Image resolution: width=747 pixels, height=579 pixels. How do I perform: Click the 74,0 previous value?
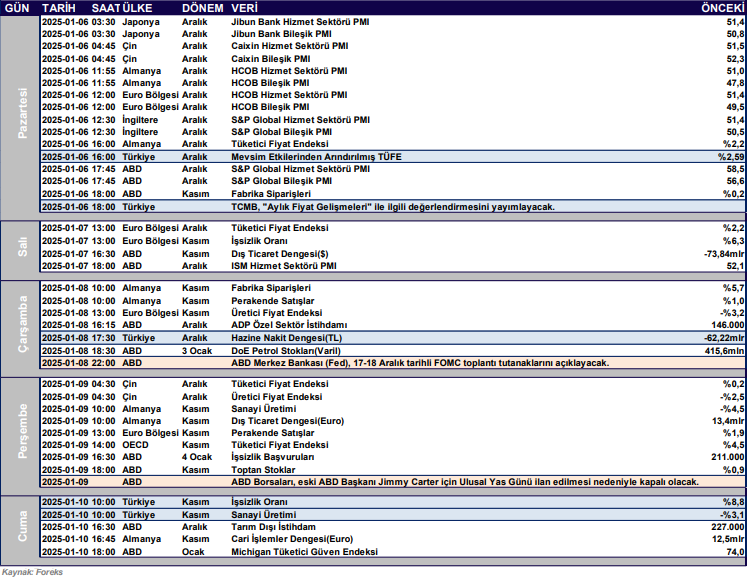[x=736, y=552]
